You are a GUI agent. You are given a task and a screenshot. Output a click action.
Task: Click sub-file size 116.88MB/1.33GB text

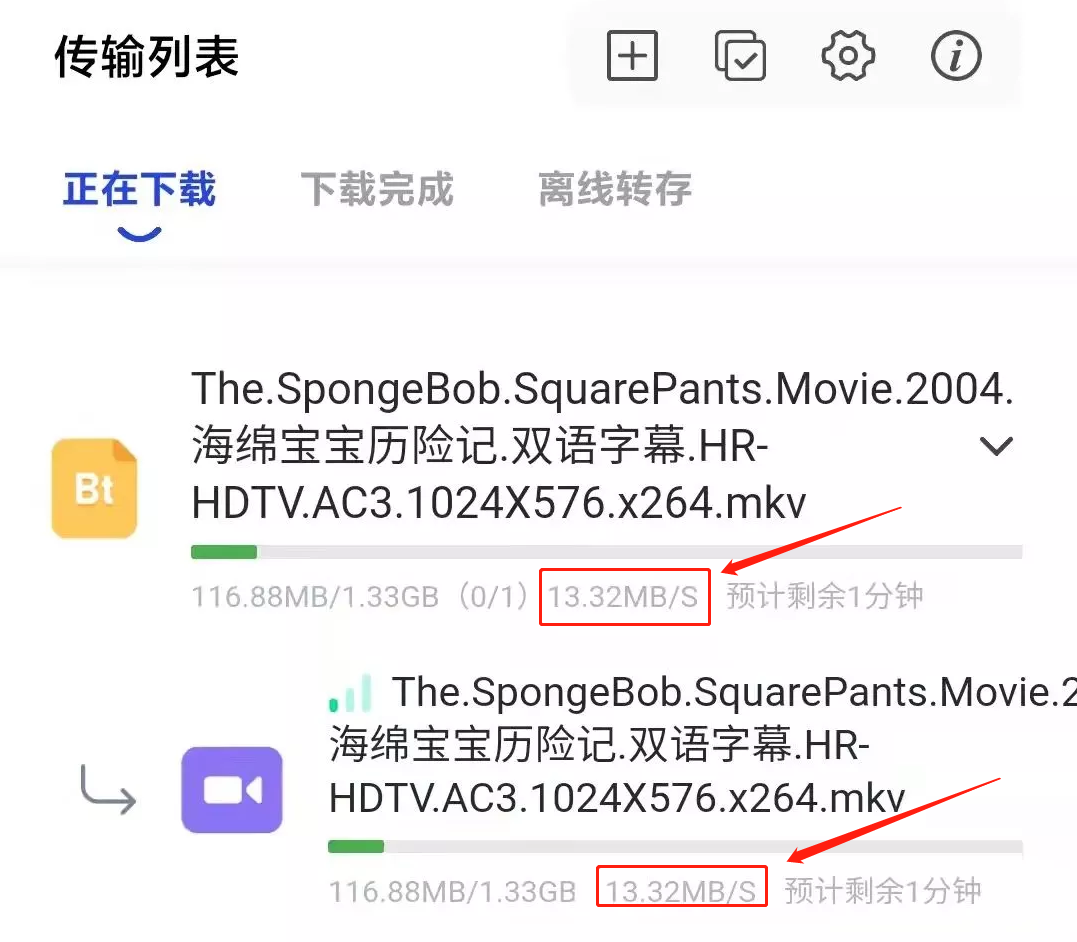pyautogui.click(x=452, y=892)
